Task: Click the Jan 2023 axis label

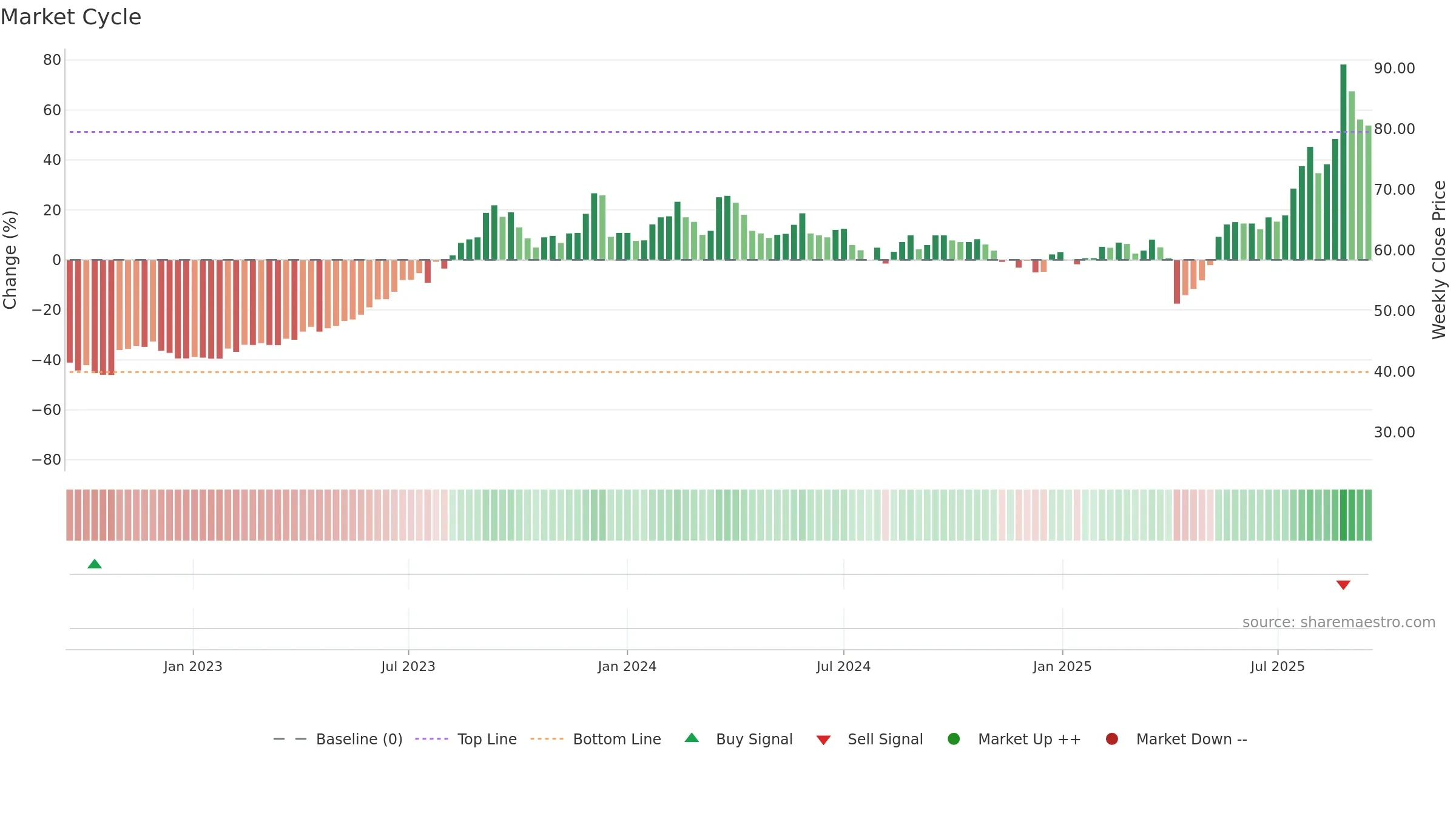Action: pyautogui.click(x=193, y=667)
